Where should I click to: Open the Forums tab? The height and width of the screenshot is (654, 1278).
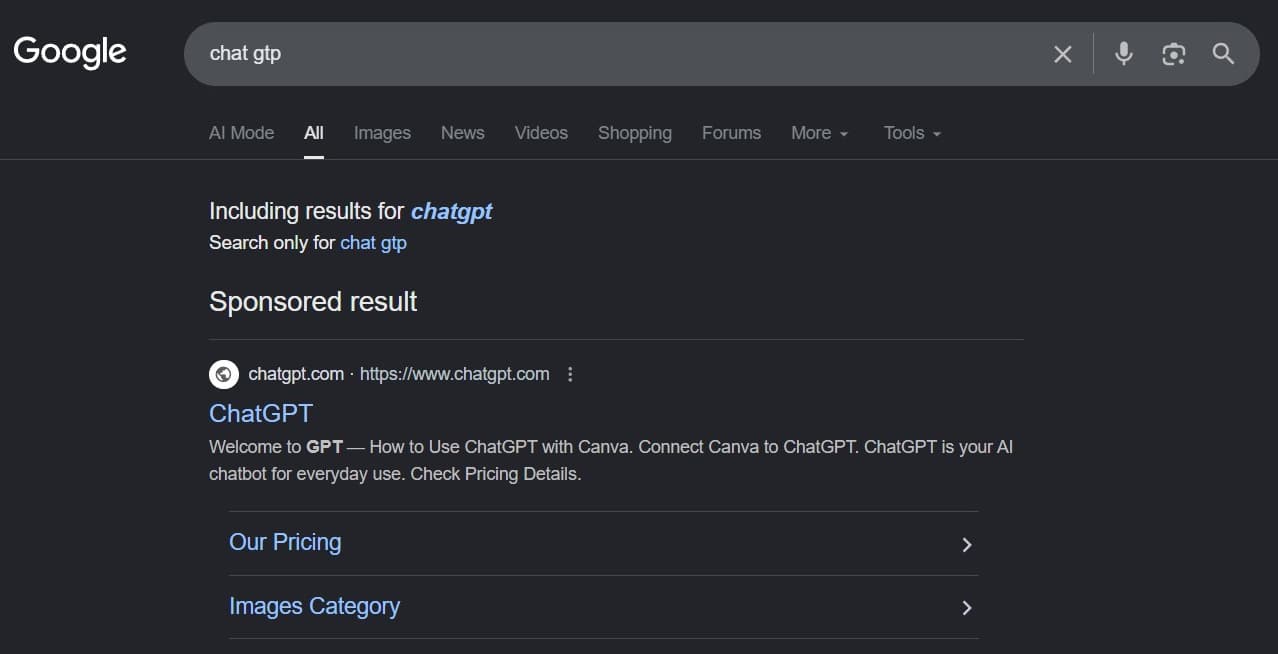(x=731, y=133)
